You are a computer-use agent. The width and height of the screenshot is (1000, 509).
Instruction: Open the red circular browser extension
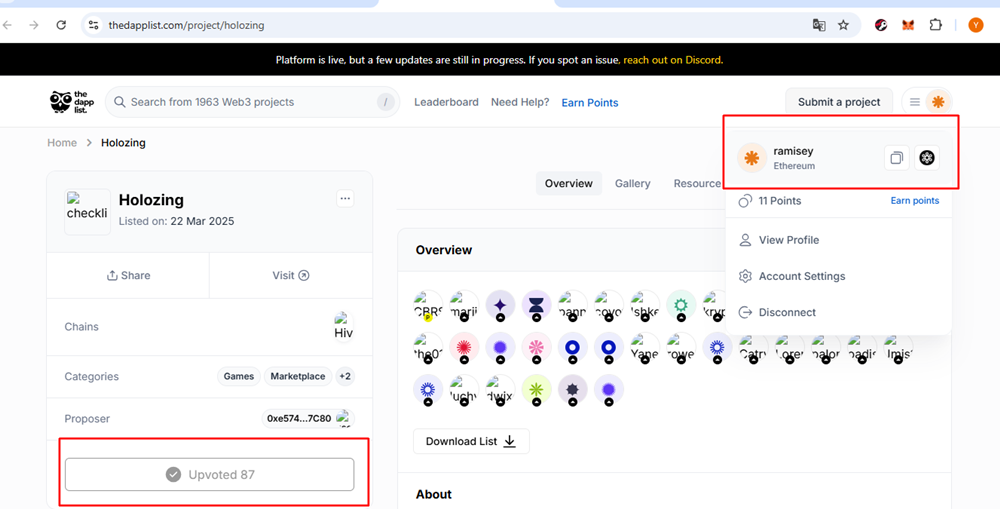pos(881,25)
